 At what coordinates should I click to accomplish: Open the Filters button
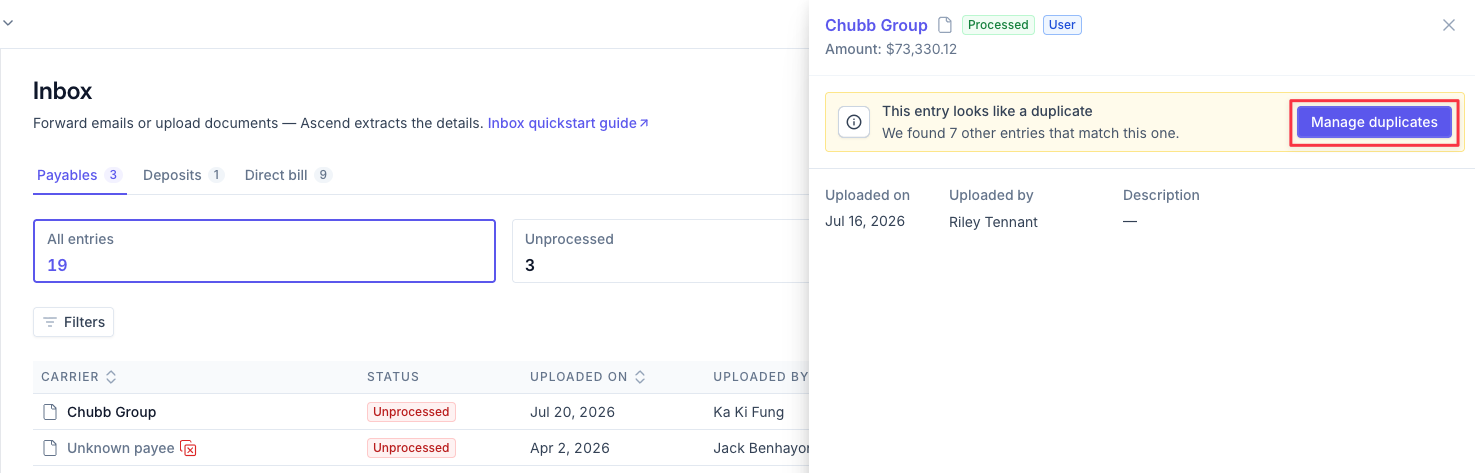(x=73, y=322)
